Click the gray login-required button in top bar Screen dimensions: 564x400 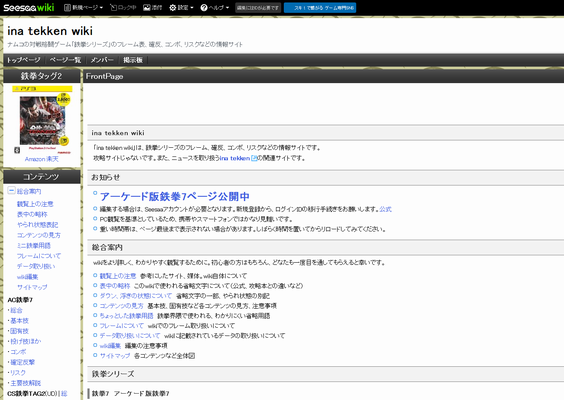click(258, 8)
